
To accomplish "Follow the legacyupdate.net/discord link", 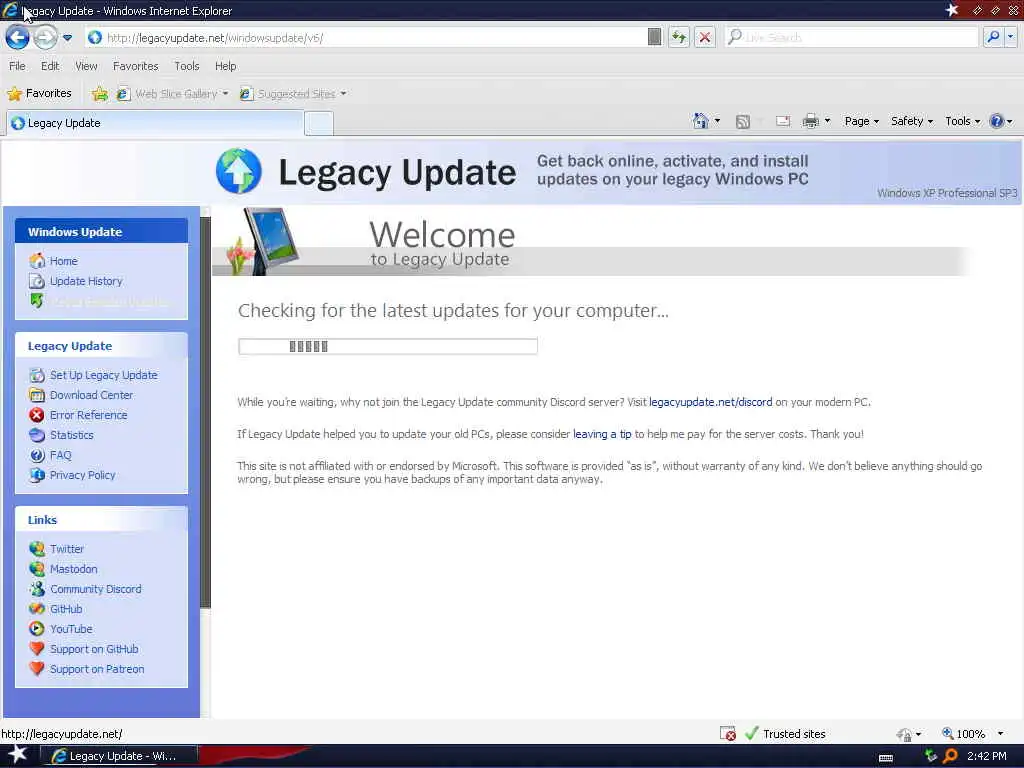I will click(711, 402).
